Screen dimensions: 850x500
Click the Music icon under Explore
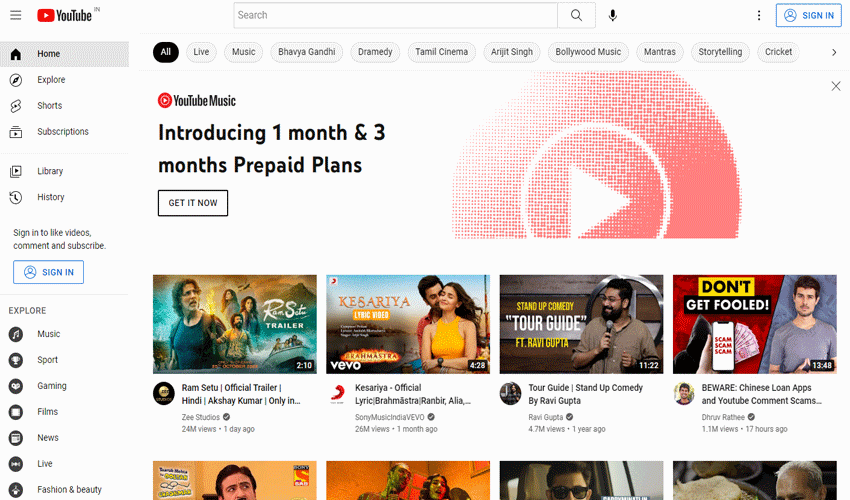16,334
